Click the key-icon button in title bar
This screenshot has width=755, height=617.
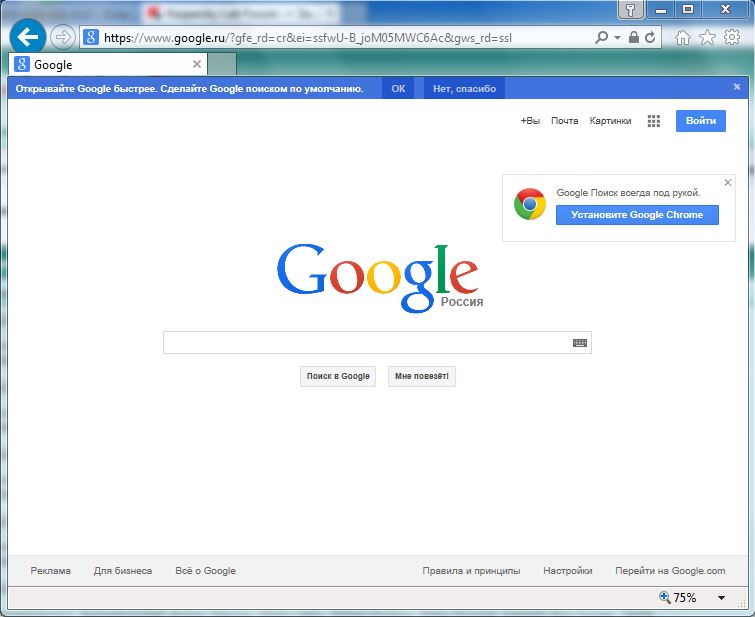[x=631, y=9]
